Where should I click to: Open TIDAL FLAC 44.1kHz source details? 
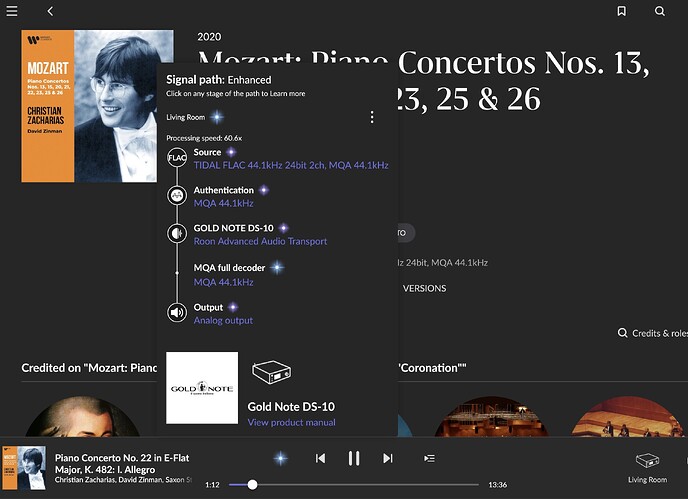(291, 165)
